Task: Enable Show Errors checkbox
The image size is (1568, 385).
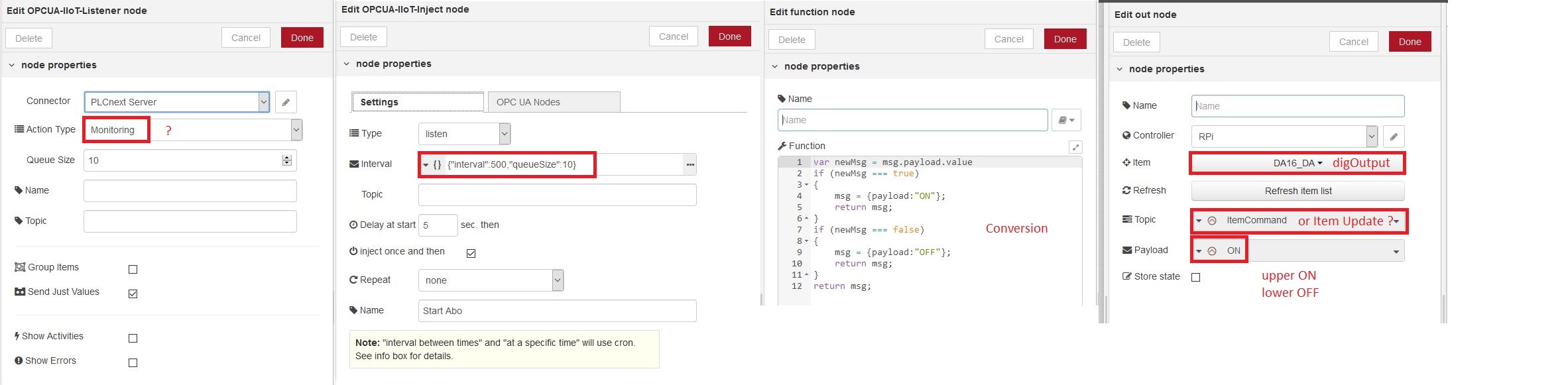Action: pyautogui.click(x=133, y=362)
